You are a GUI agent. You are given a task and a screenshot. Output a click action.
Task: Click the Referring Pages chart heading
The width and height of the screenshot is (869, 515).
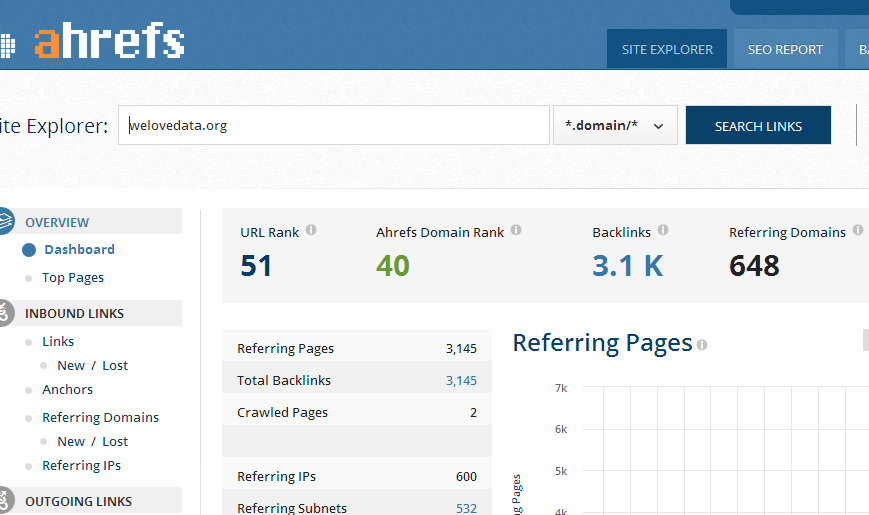pyautogui.click(x=602, y=343)
